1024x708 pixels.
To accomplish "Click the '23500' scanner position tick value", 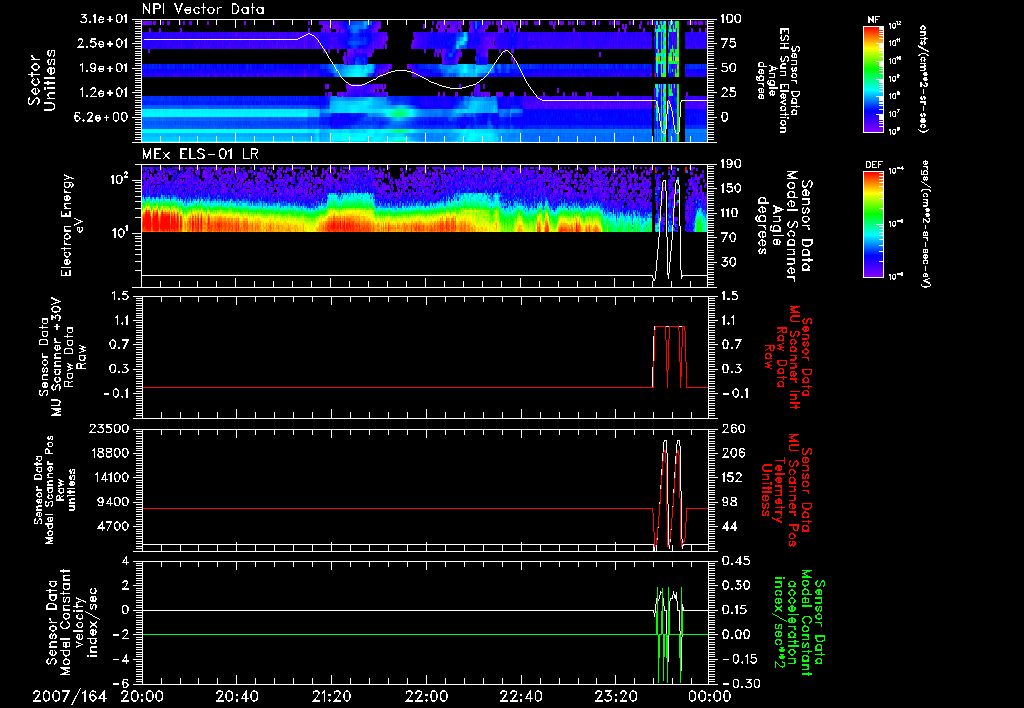I will tap(110, 428).
